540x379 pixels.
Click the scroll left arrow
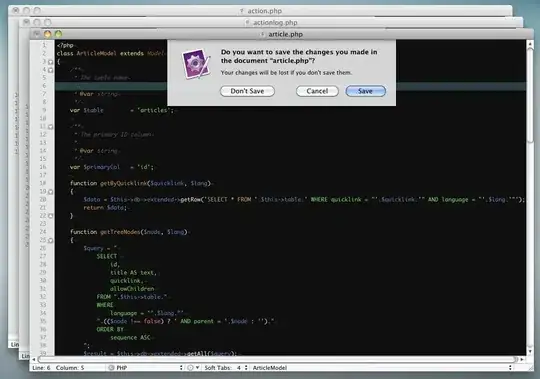pyautogui.click(x=34, y=359)
